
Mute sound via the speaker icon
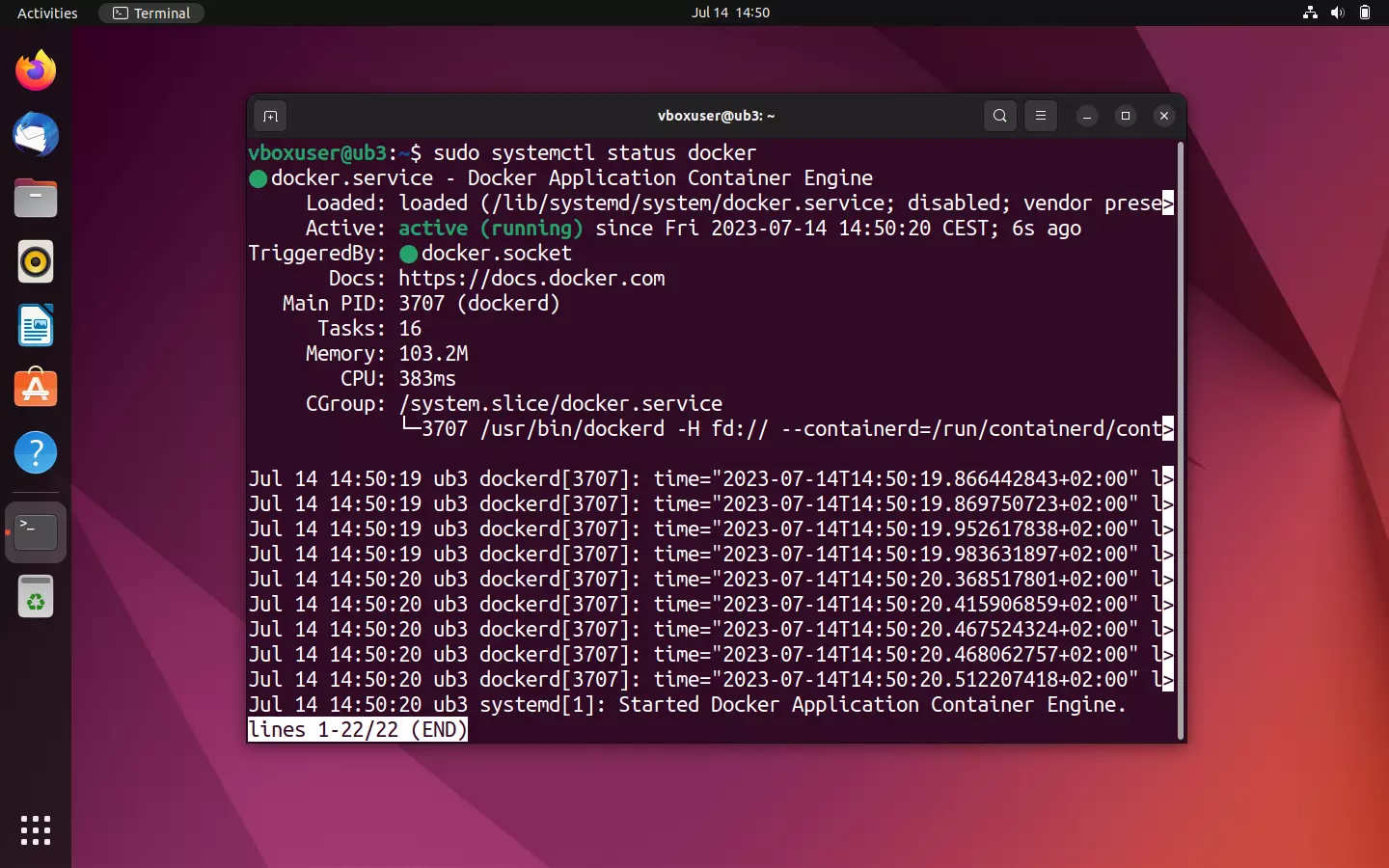pos(1337,13)
